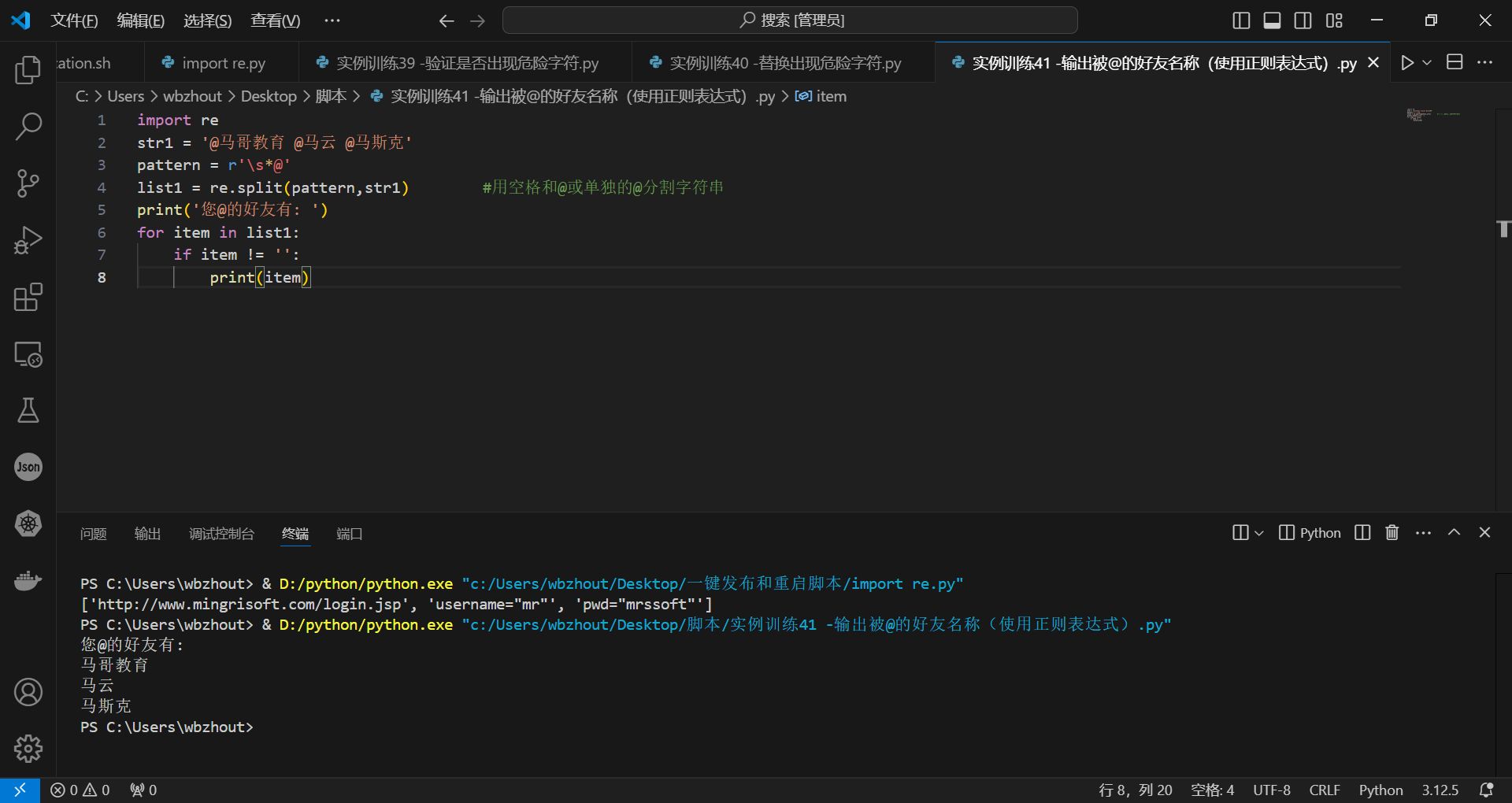Toggle the secondary sidebar layout icon
Viewport: 1512px width, 803px height.
tap(1303, 20)
